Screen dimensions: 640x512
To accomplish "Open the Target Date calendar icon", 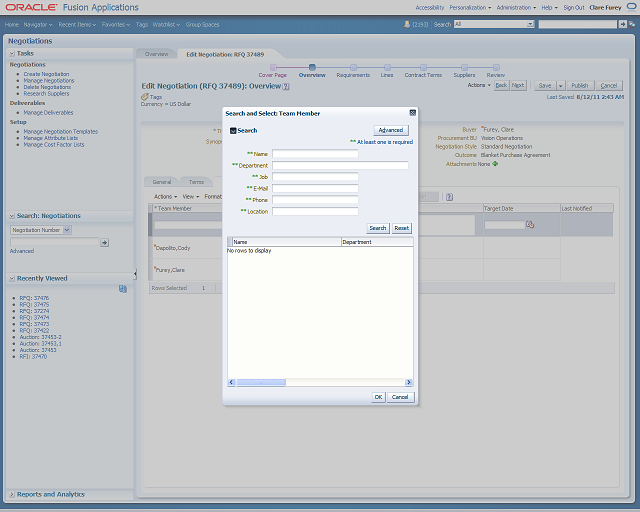I will point(530,225).
